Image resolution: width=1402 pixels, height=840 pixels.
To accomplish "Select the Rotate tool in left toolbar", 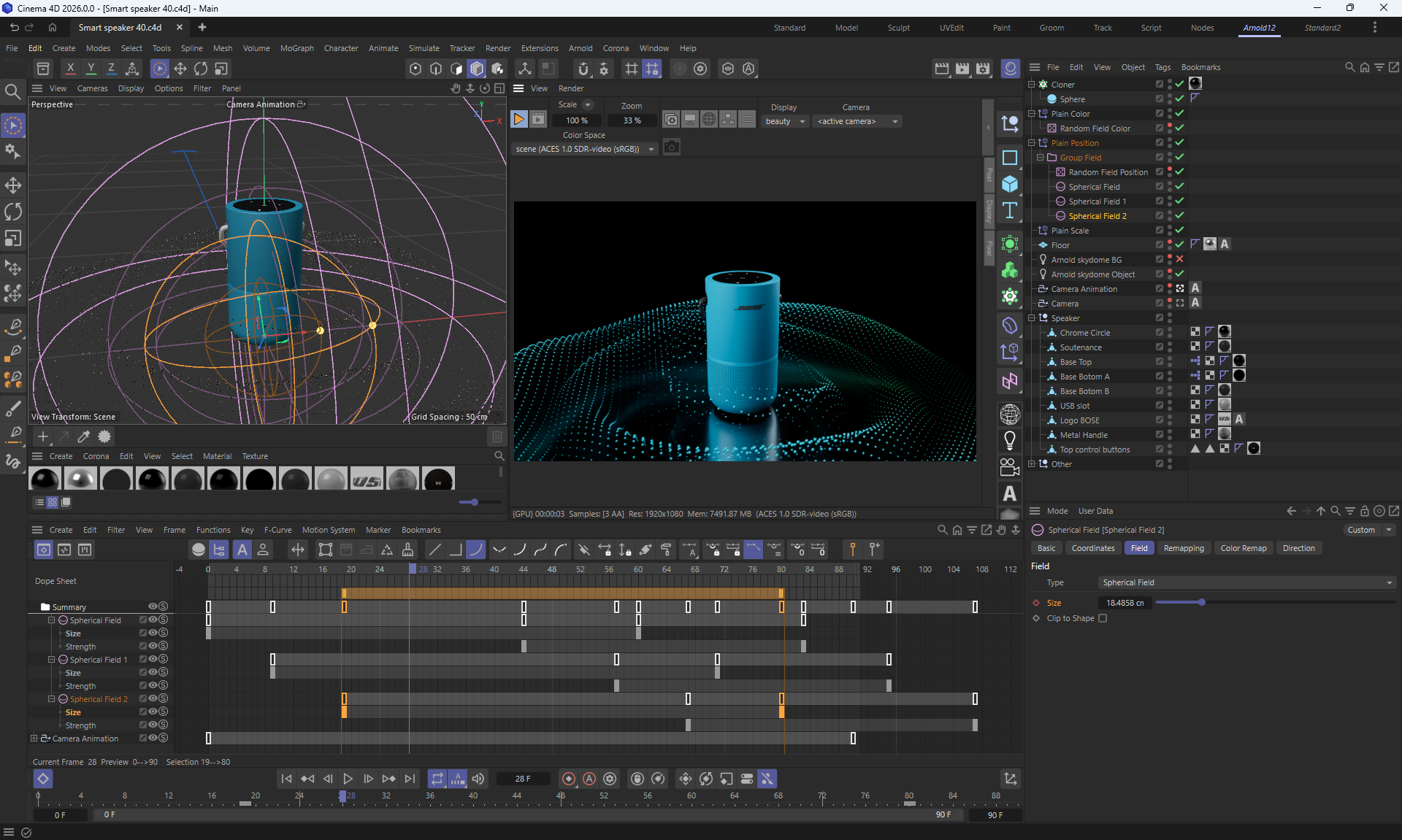I will click(x=13, y=212).
